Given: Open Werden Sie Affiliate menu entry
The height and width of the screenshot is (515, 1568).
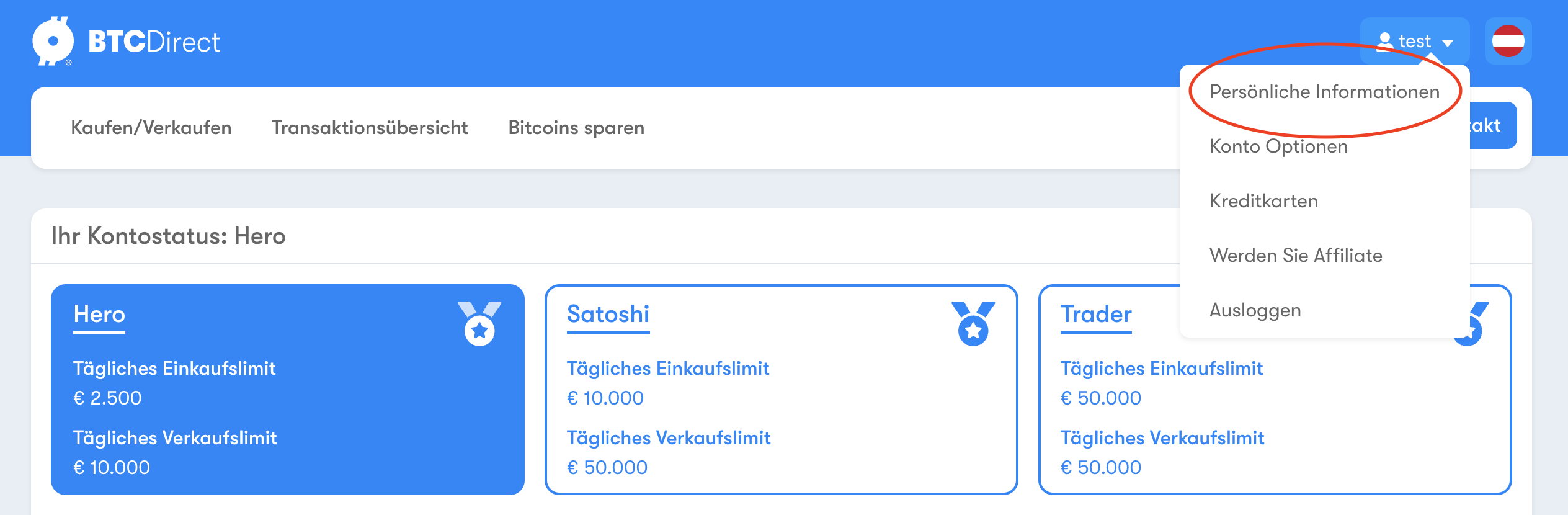Looking at the screenshot, I should click(x=1296, y=256).
